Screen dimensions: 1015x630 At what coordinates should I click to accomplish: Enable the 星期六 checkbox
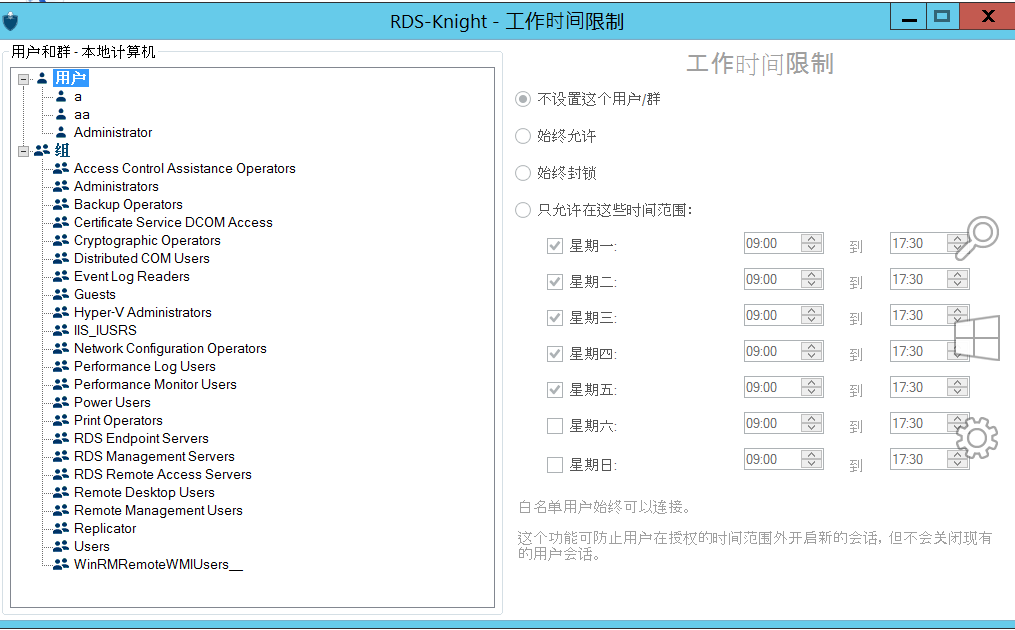click(x=555, y=426)
